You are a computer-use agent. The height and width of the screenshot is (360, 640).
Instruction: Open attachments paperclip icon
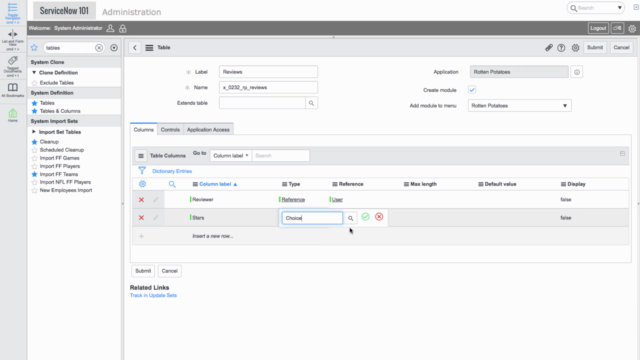(x=549, y=48)
